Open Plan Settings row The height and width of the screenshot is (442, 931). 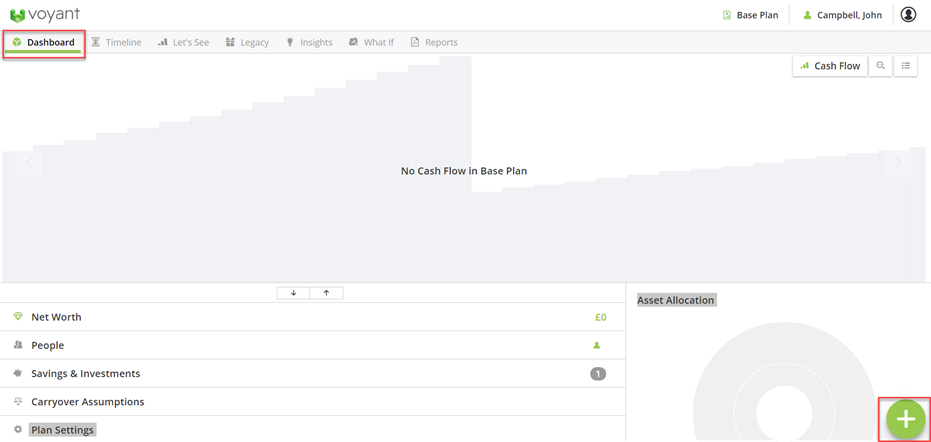pyautogui.click(x=312, y=430)
